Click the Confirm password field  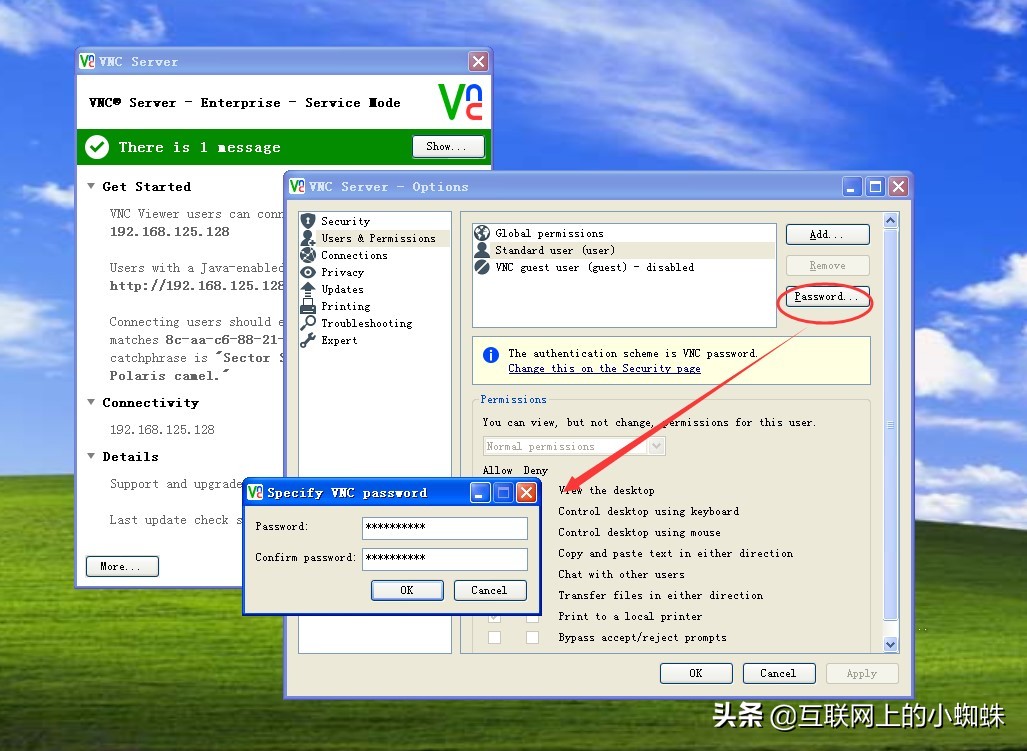445,559
